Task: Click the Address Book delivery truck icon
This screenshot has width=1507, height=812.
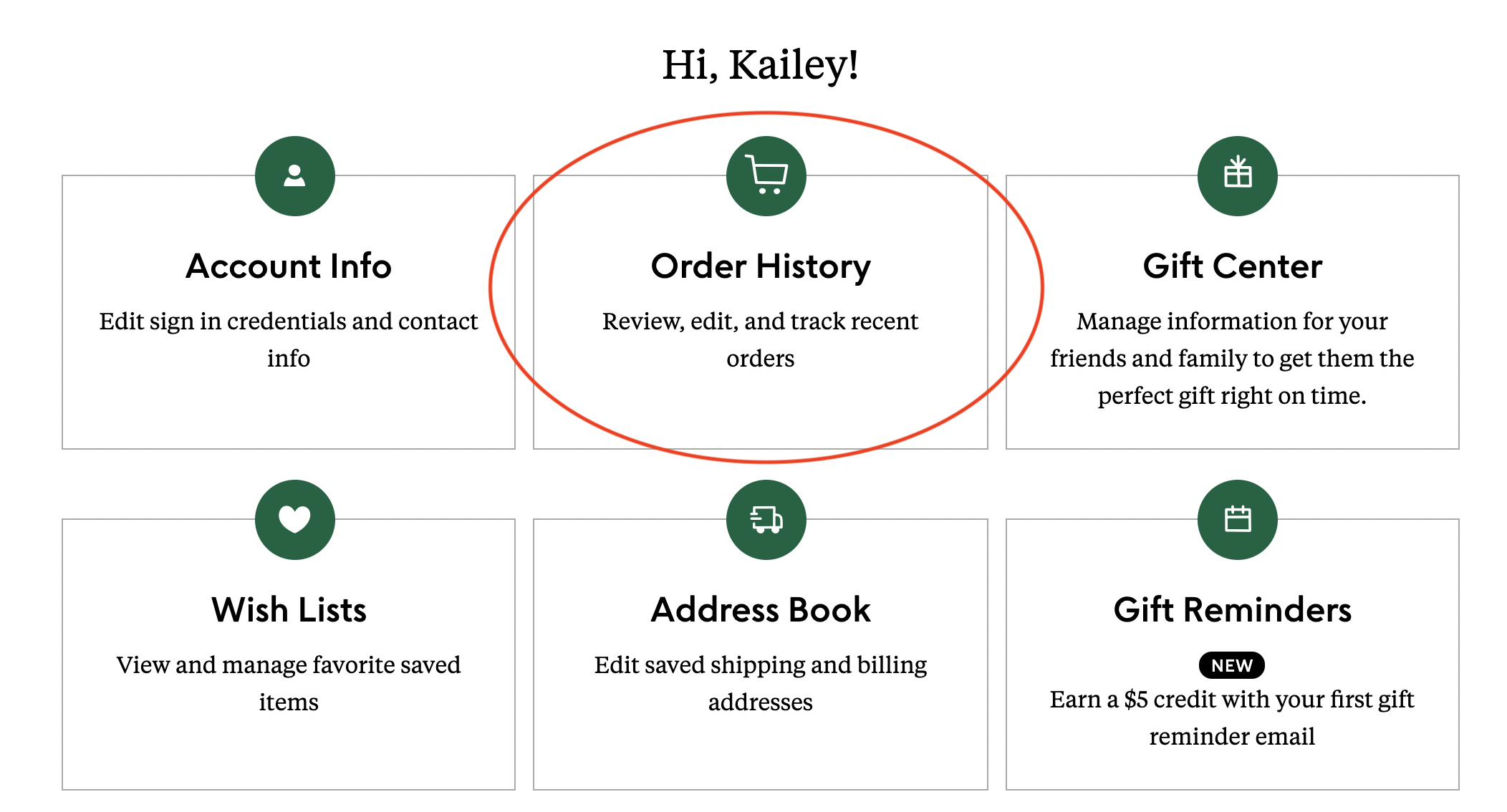Action: (x=766, y=520)
